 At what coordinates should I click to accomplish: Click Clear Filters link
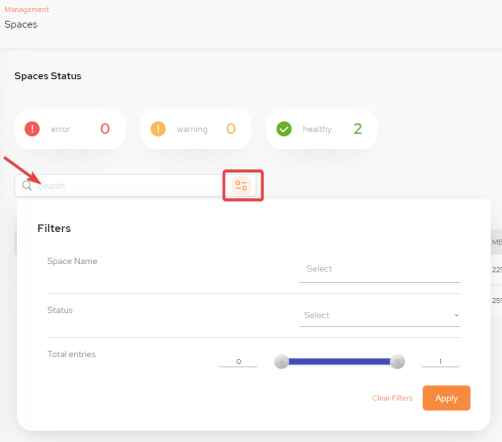pos(392,398)
